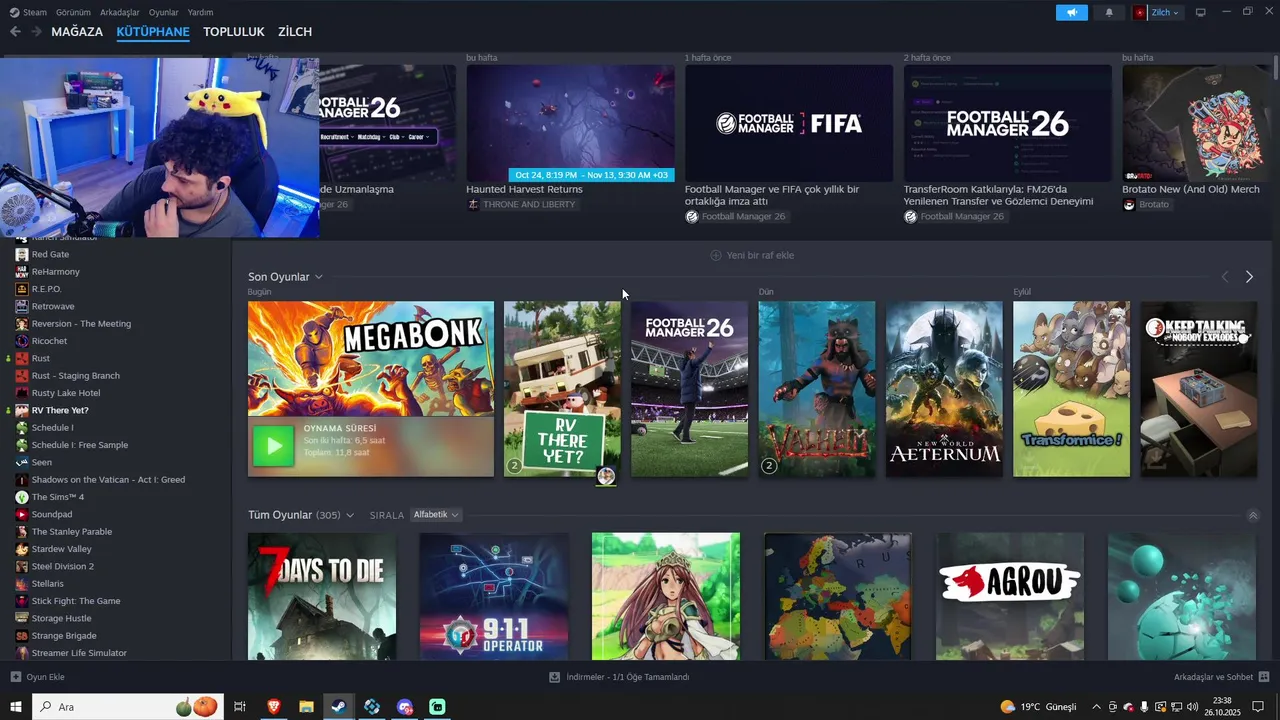Viewport: 1280px width, 720px height.
Task: Open the 7 Days to Die cover
Action: pyautogui.click(x=322, y=596)
